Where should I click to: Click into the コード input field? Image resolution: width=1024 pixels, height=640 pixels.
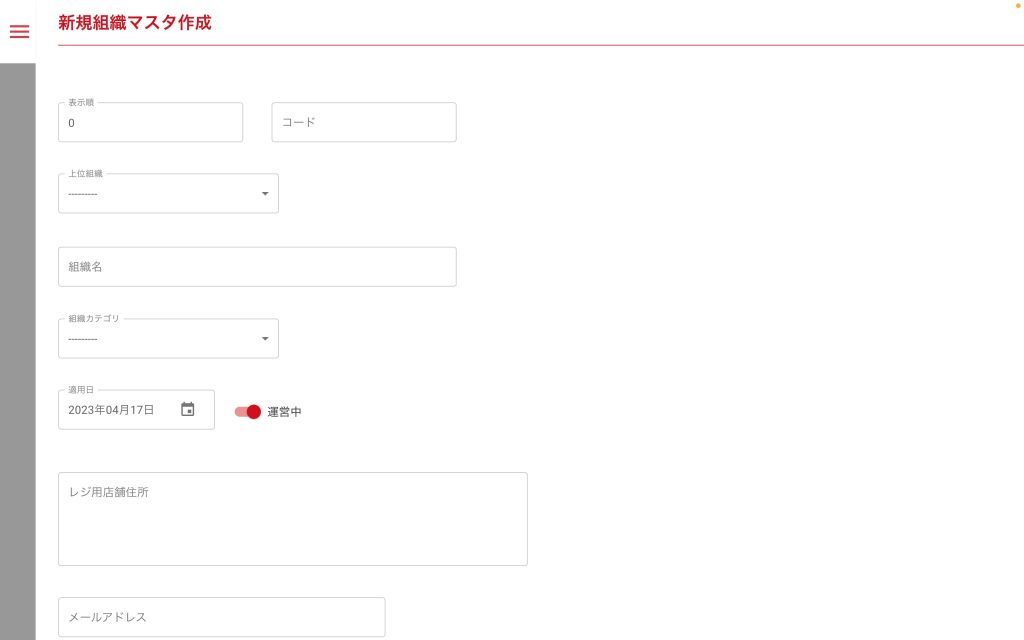click(x=363, y=122)
